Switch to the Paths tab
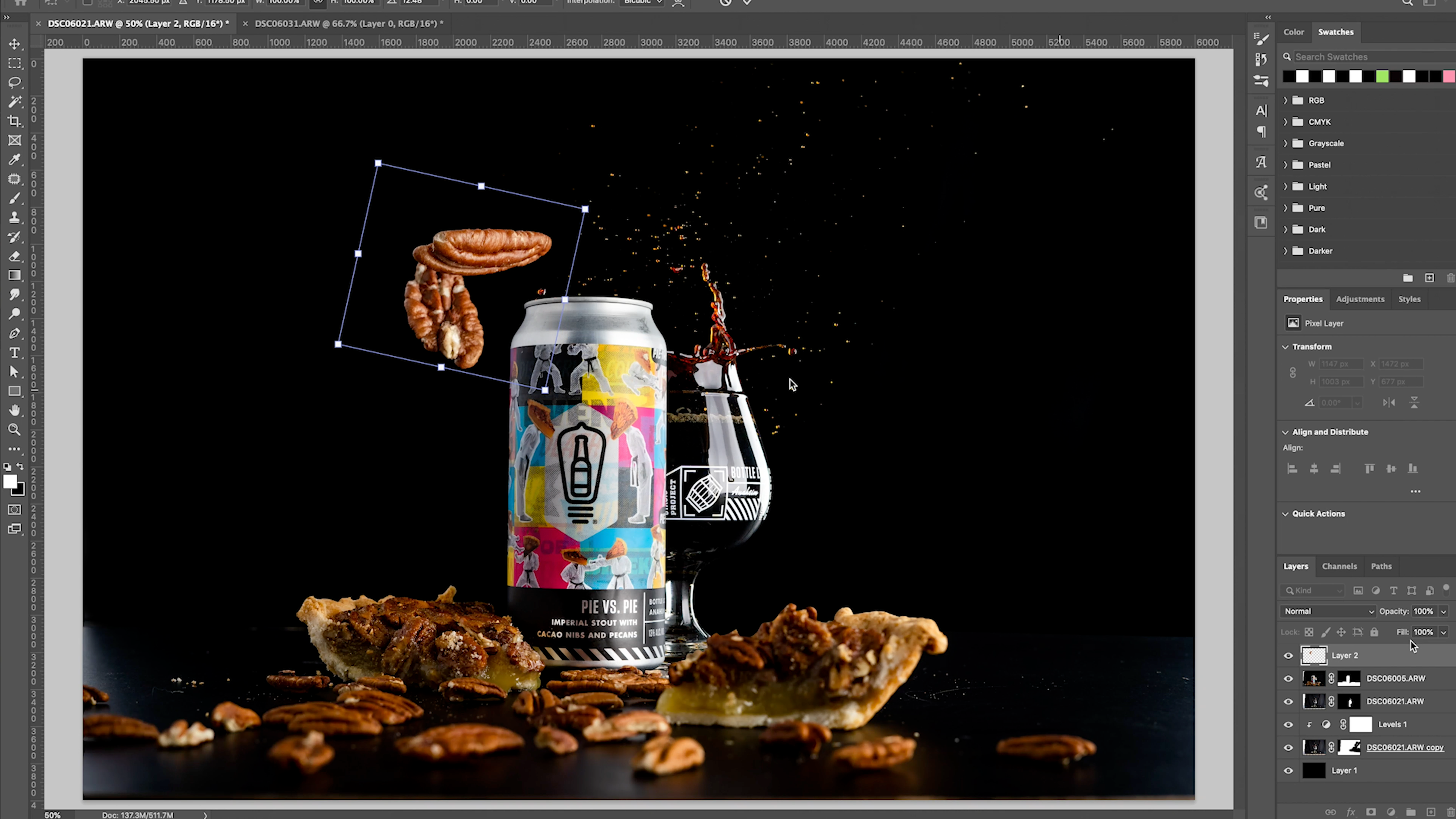This screenshot has height=819, width=1456. pyautogui.click(x=1381, y=566)
